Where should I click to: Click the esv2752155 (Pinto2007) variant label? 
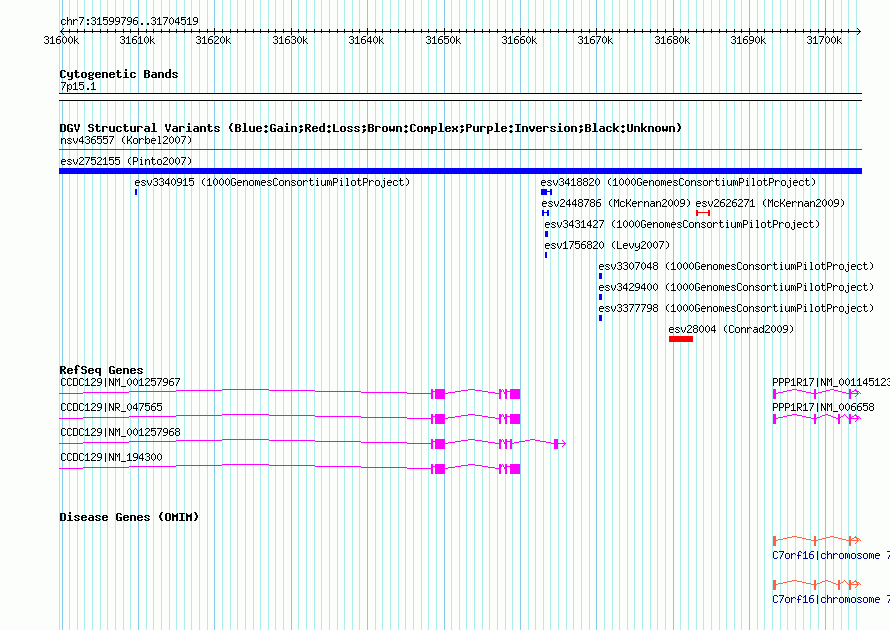pyautogui.click(x=126, y=161)
